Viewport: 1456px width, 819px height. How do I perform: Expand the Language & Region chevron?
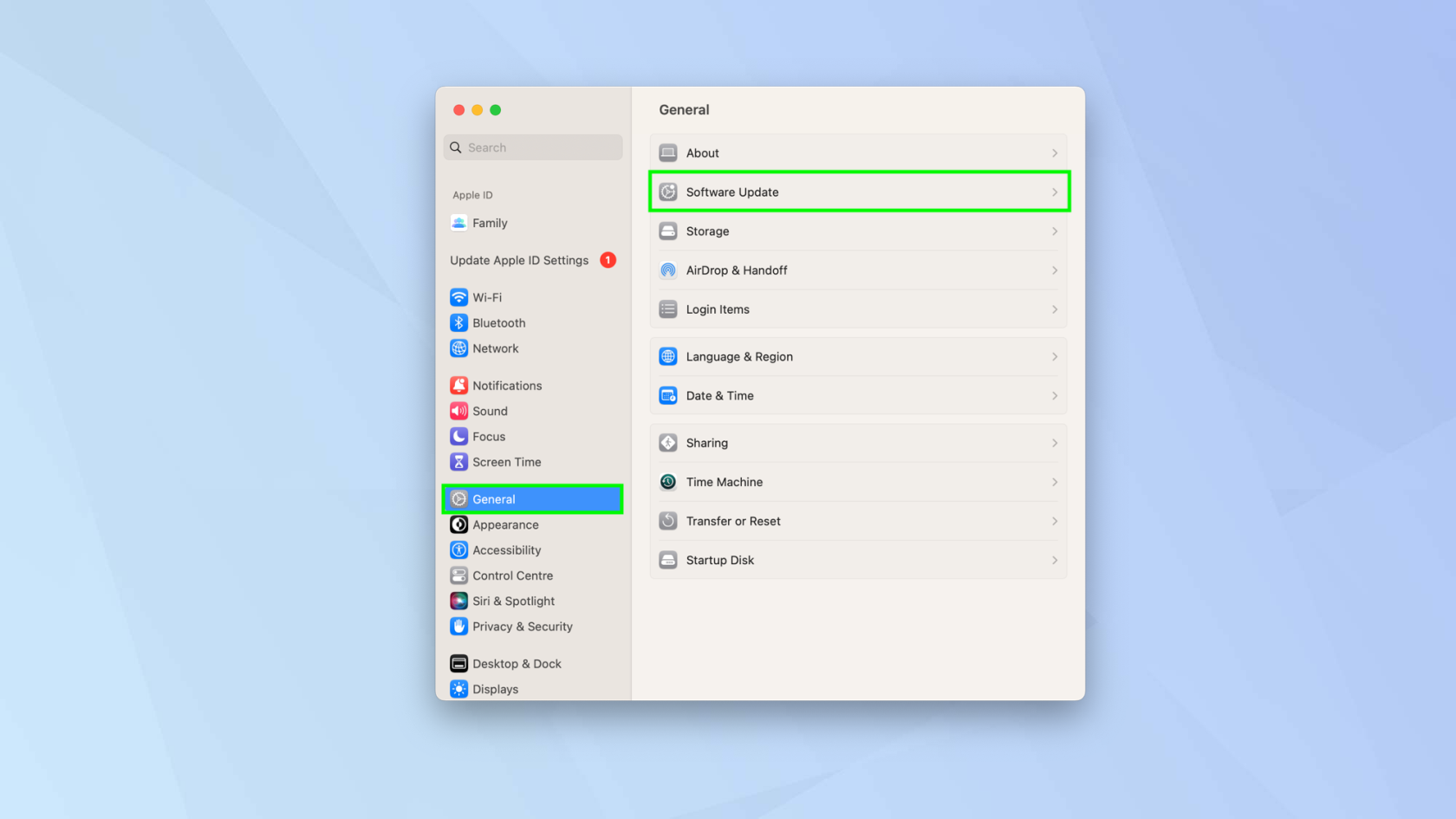(1055, 356)
